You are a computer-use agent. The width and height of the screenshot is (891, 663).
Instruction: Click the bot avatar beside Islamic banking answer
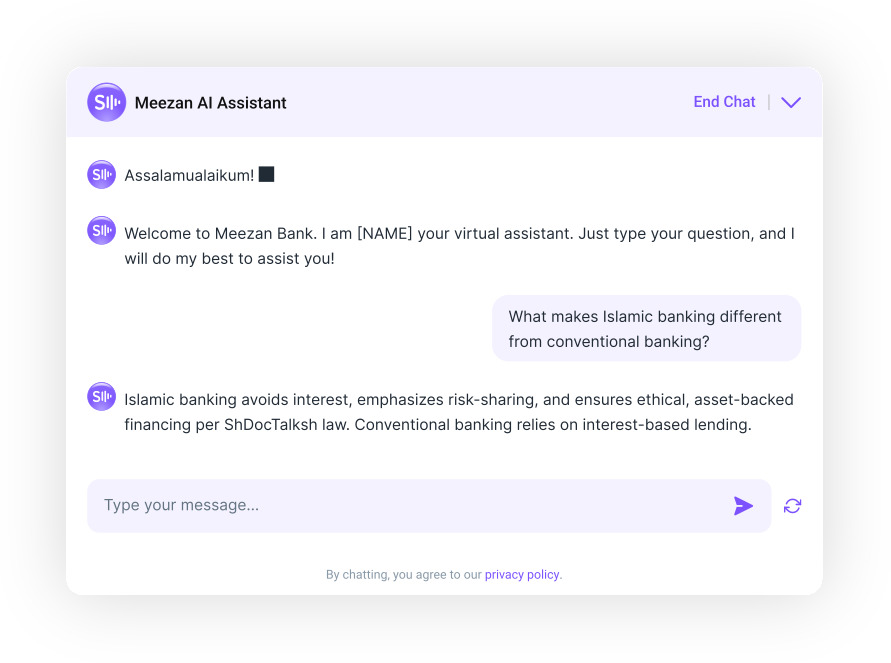pos(101,397)
